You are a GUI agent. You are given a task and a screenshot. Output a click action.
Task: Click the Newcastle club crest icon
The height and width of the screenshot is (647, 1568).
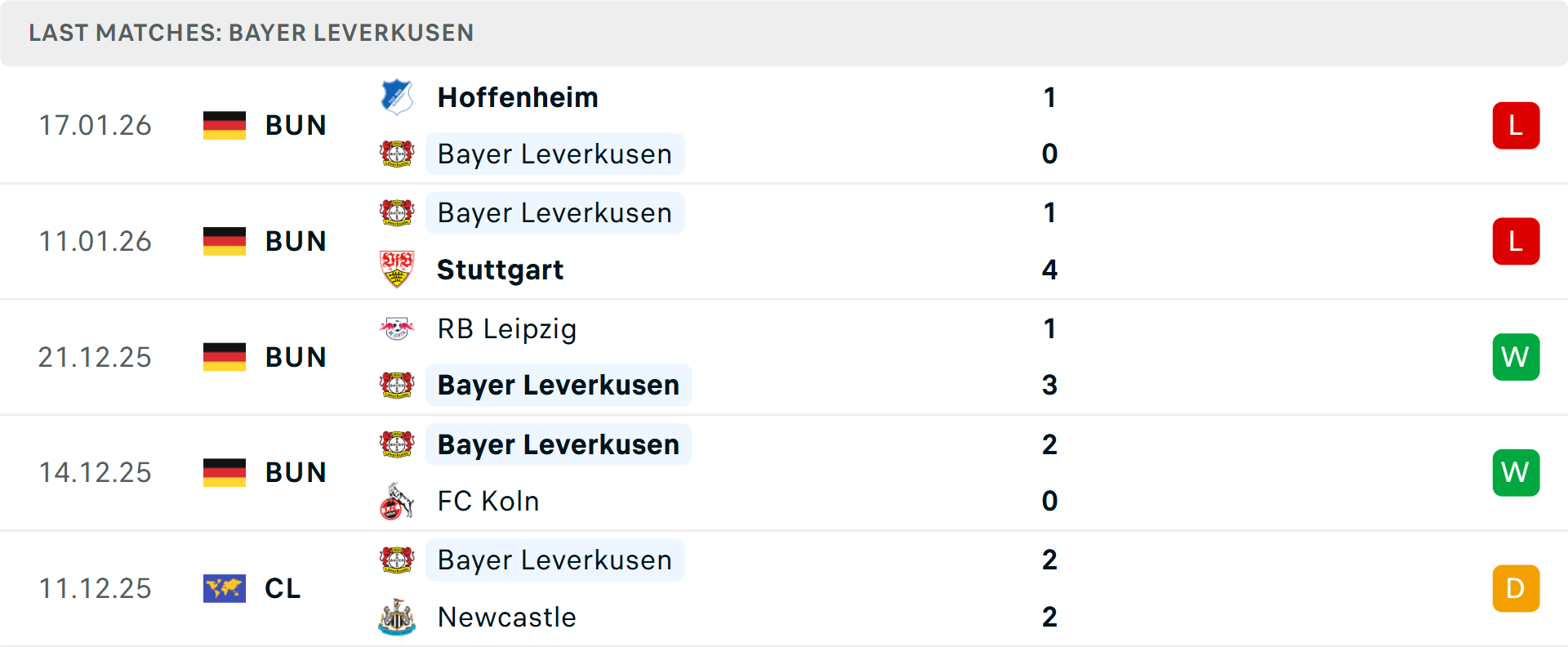(397, 617)
